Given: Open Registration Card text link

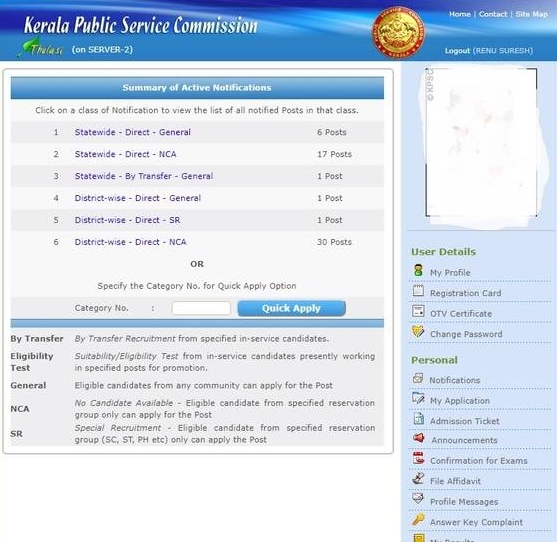Looking at the screenshot, I should [465, 293].
